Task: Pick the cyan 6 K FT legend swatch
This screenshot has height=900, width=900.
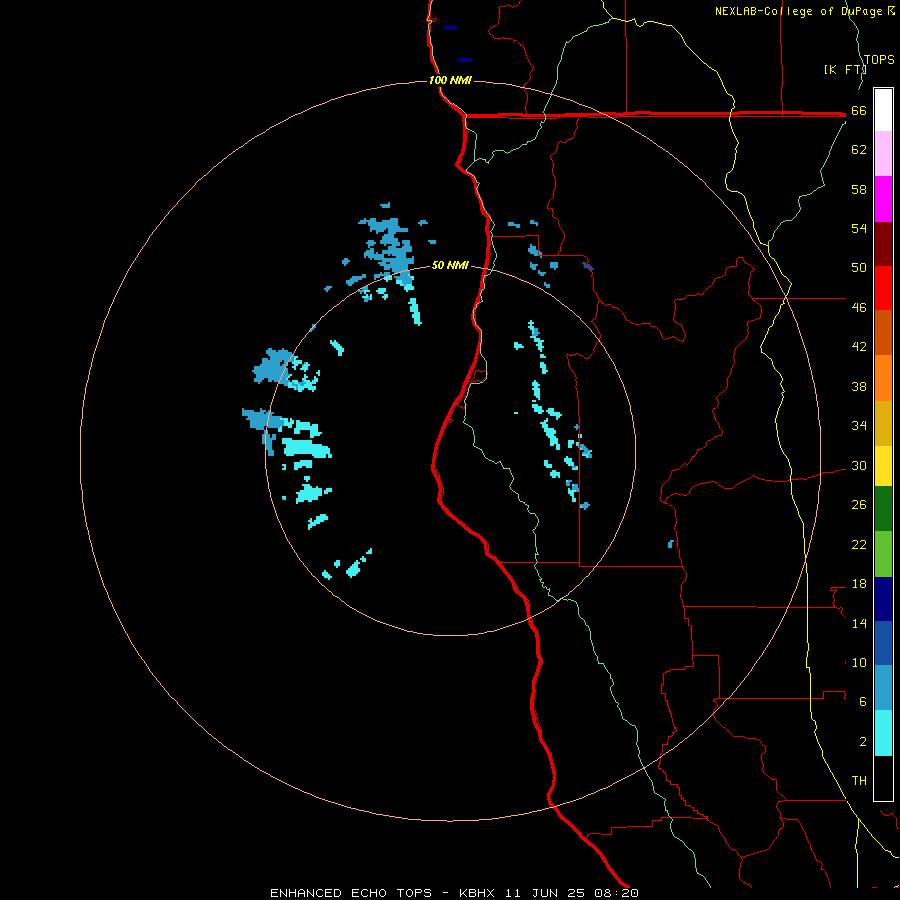Action: click(883, 733)
